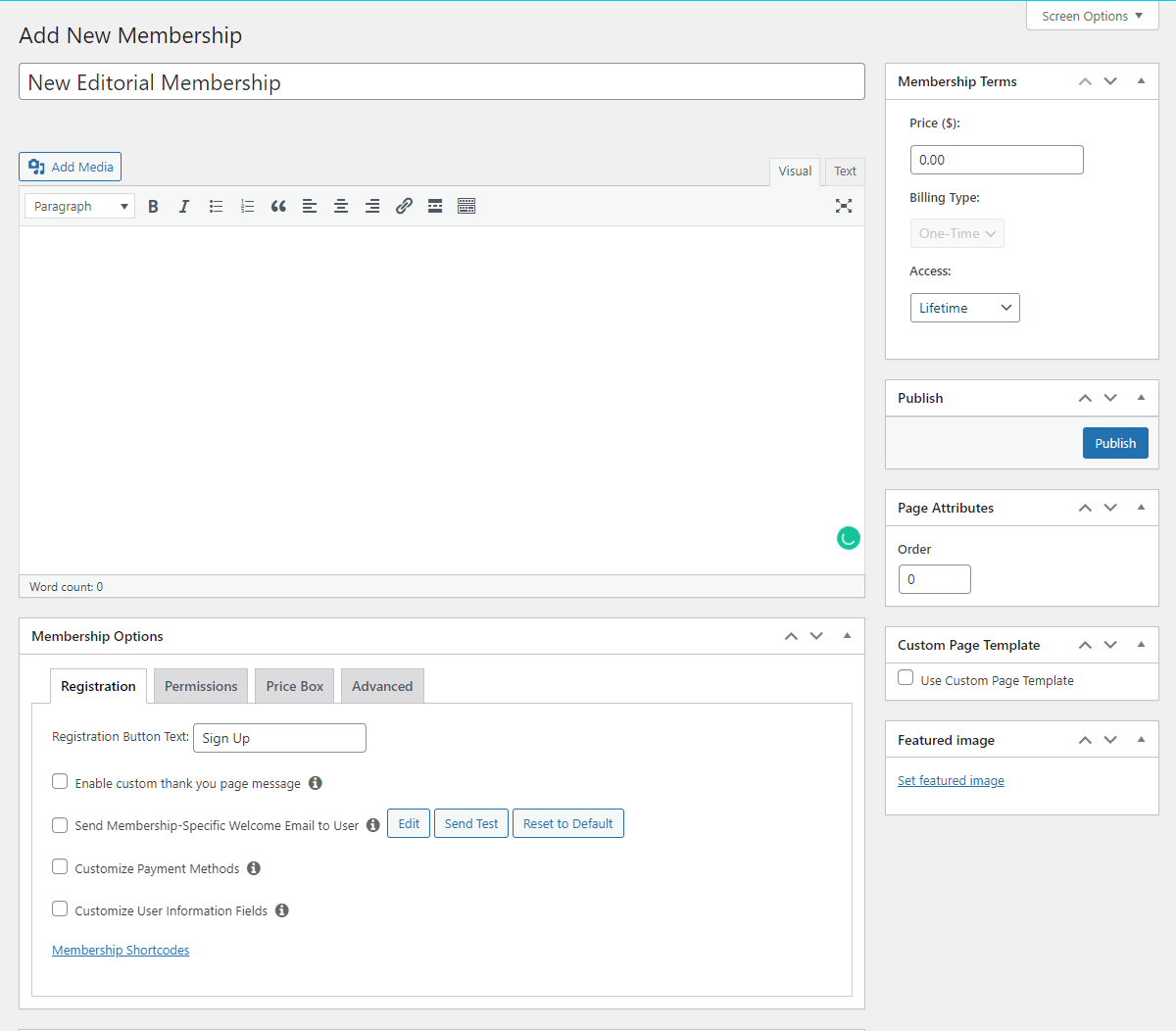The image size is (1176, 1031).
Task: Open the Set featured image link
Action: pos(951,781)
